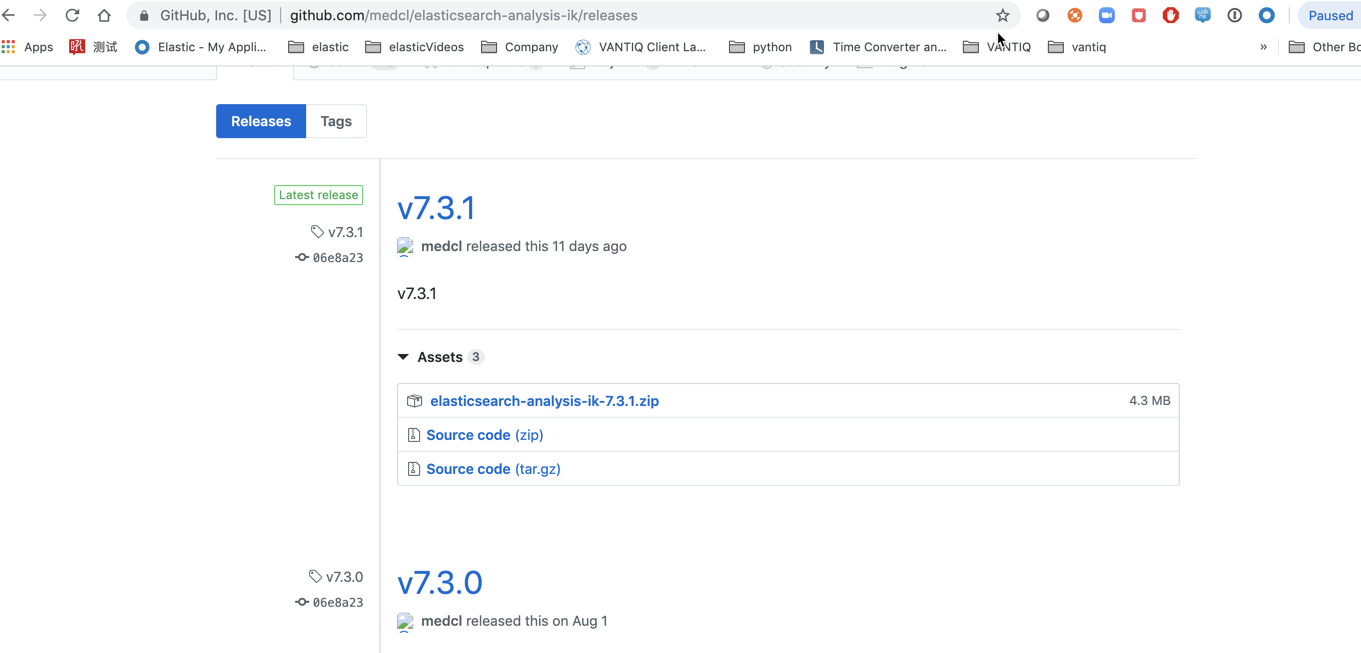Click the package icon beside the zip asset
Viewport: 1361px width, 653px height.
coord(414,401)
